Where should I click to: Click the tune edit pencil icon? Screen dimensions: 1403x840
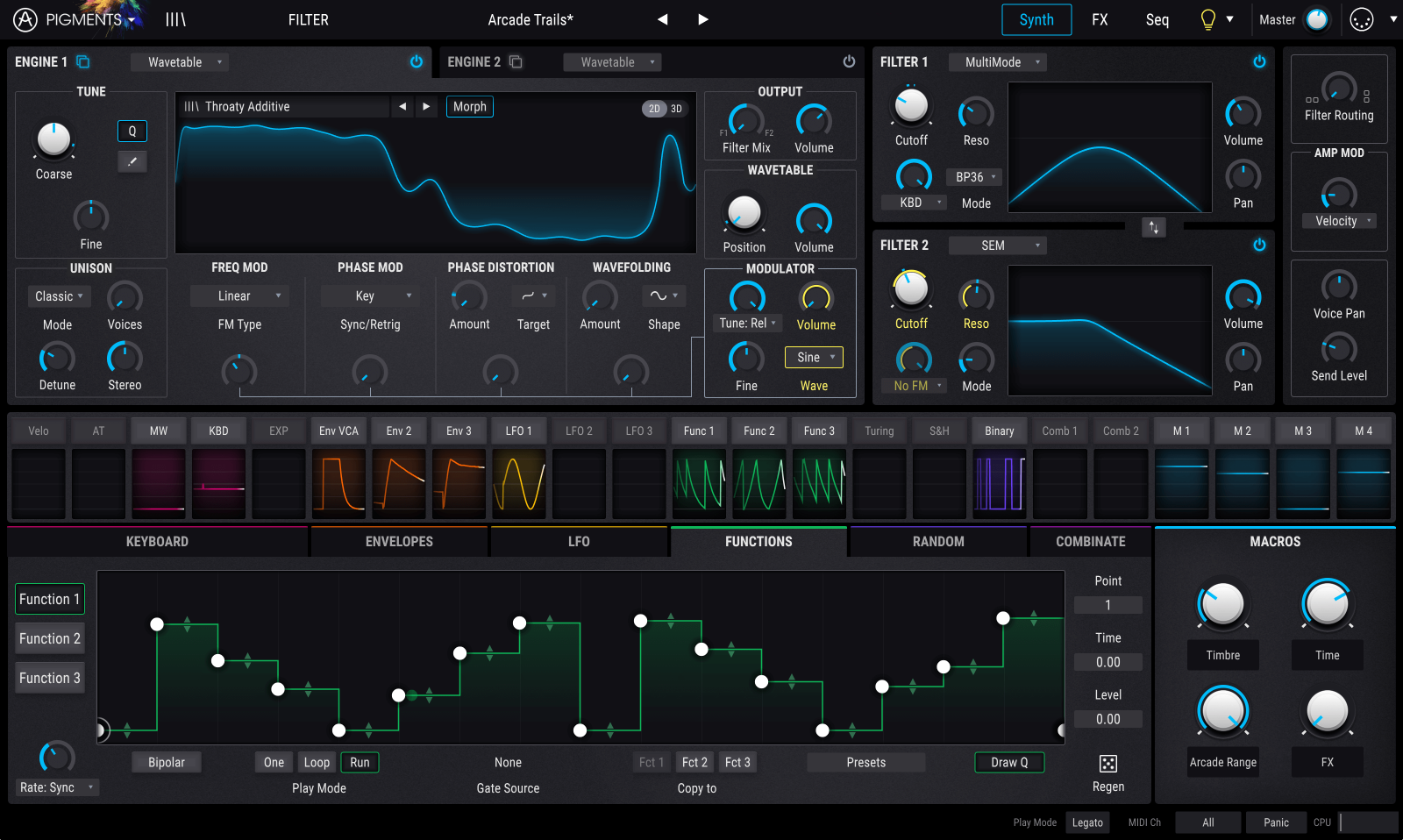click(x=132, y=161)
